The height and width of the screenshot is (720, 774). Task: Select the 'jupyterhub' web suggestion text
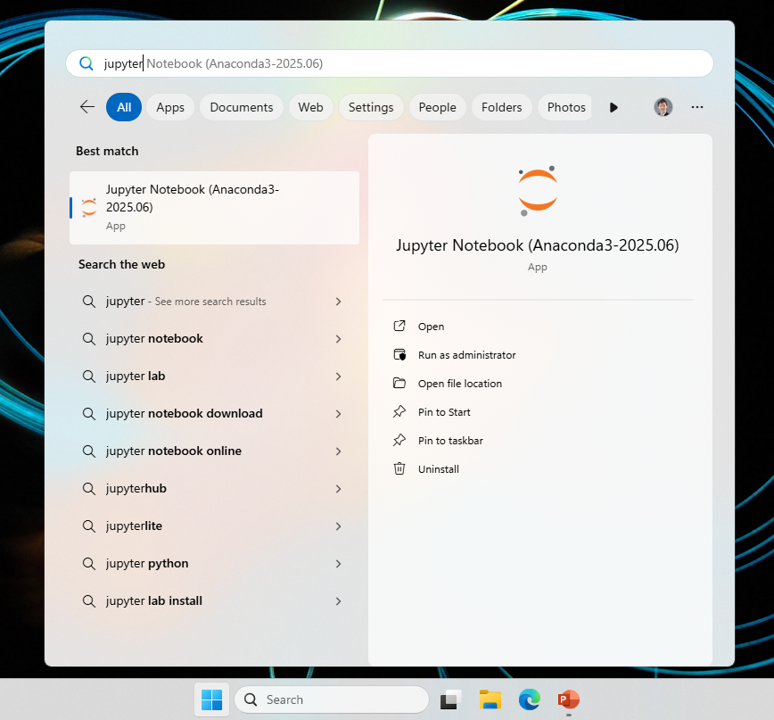pyautogui.click(x=136, y=489)
